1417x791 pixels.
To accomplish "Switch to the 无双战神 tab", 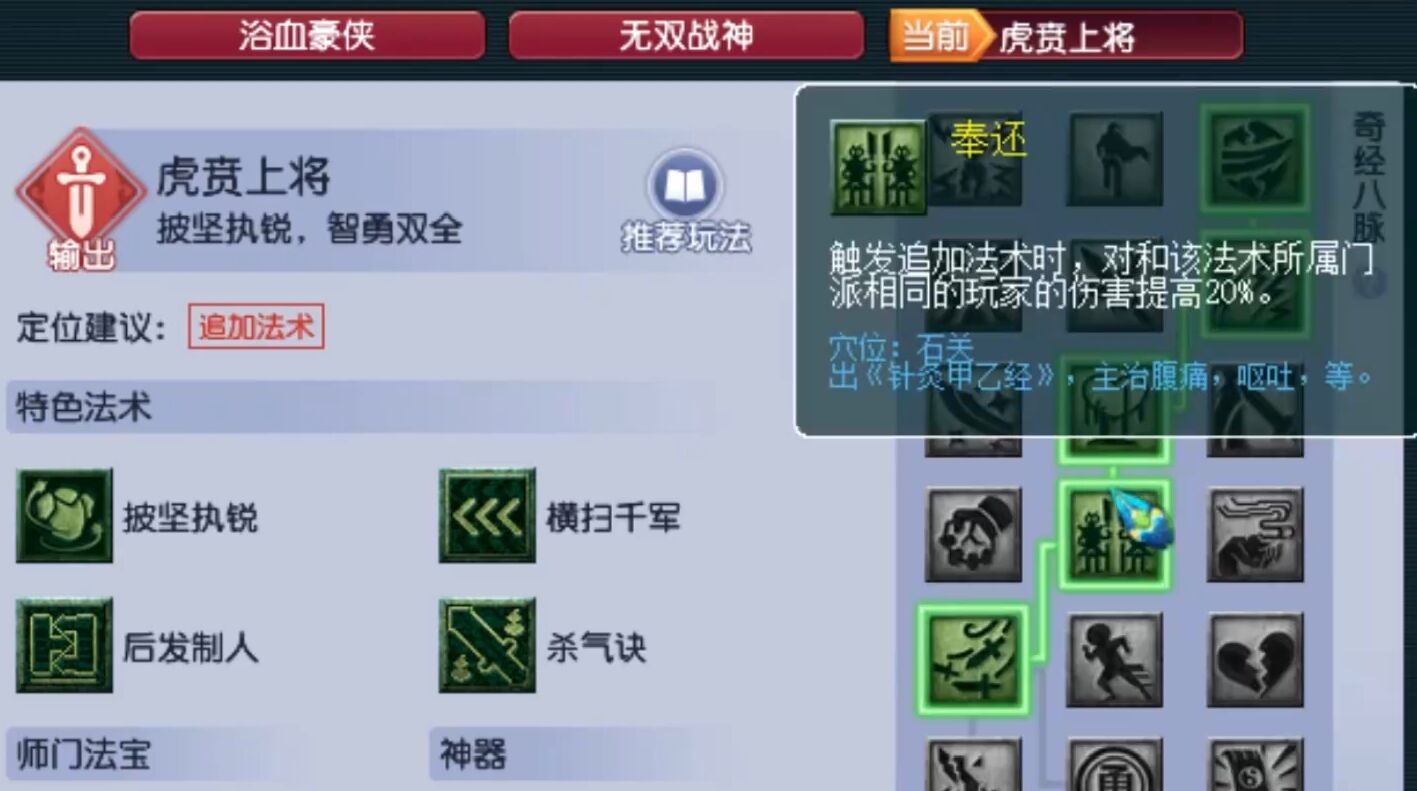I will click(686, 36).
